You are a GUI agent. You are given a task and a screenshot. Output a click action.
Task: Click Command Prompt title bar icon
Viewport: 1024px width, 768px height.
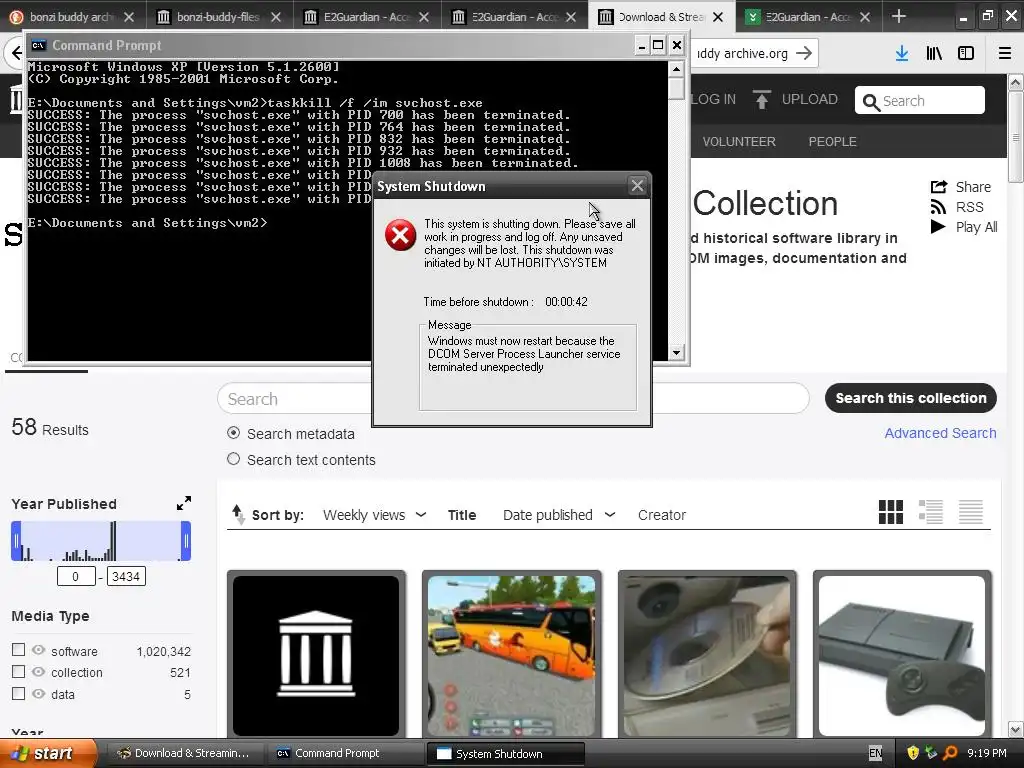click(39, 45)
